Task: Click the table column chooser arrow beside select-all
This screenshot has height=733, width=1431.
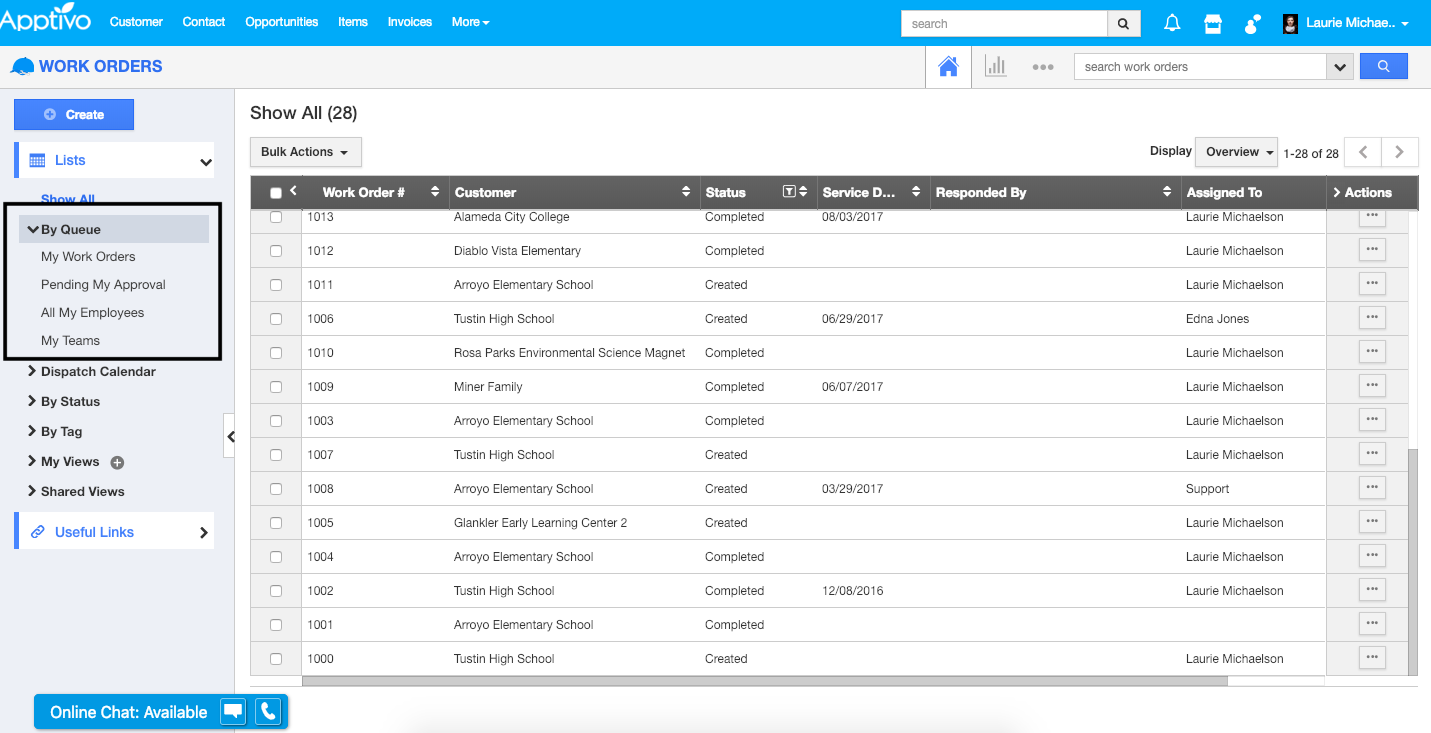Action: [293, 190]
